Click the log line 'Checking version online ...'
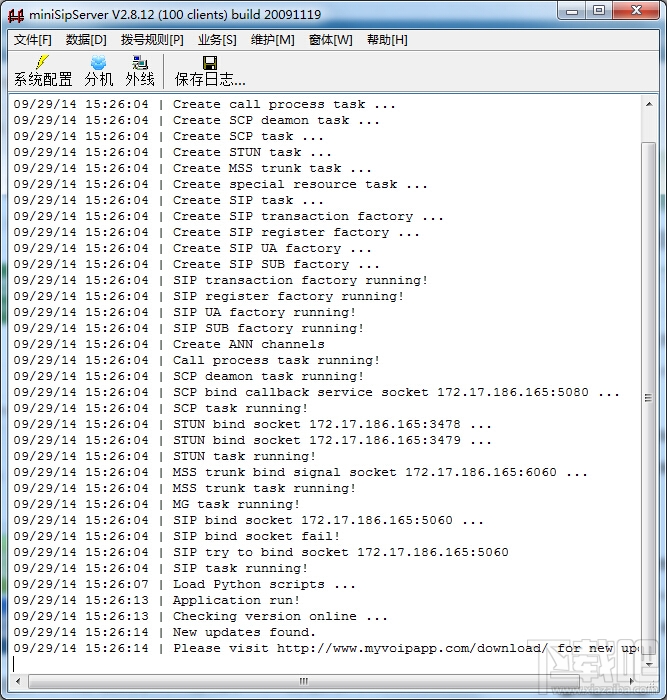Screen dimensions: 667x700 pos(280,617)
